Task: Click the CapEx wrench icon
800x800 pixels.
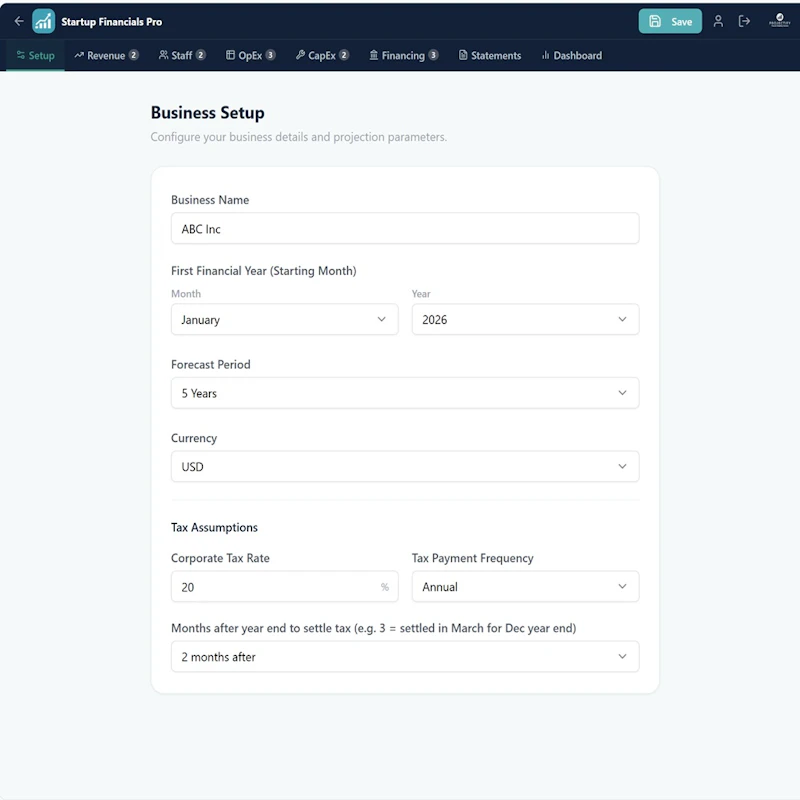Action: click(x=301, y=55)
